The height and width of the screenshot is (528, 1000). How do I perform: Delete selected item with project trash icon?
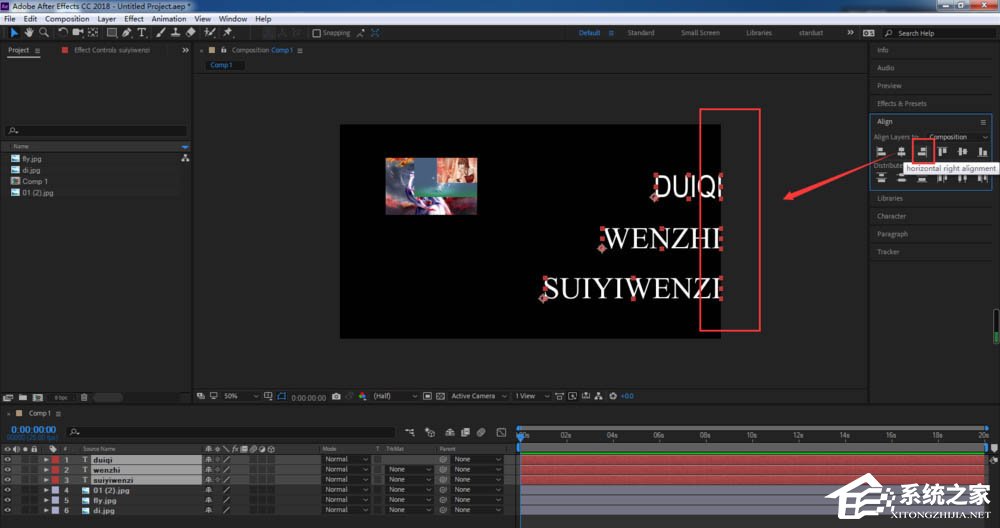84,397
